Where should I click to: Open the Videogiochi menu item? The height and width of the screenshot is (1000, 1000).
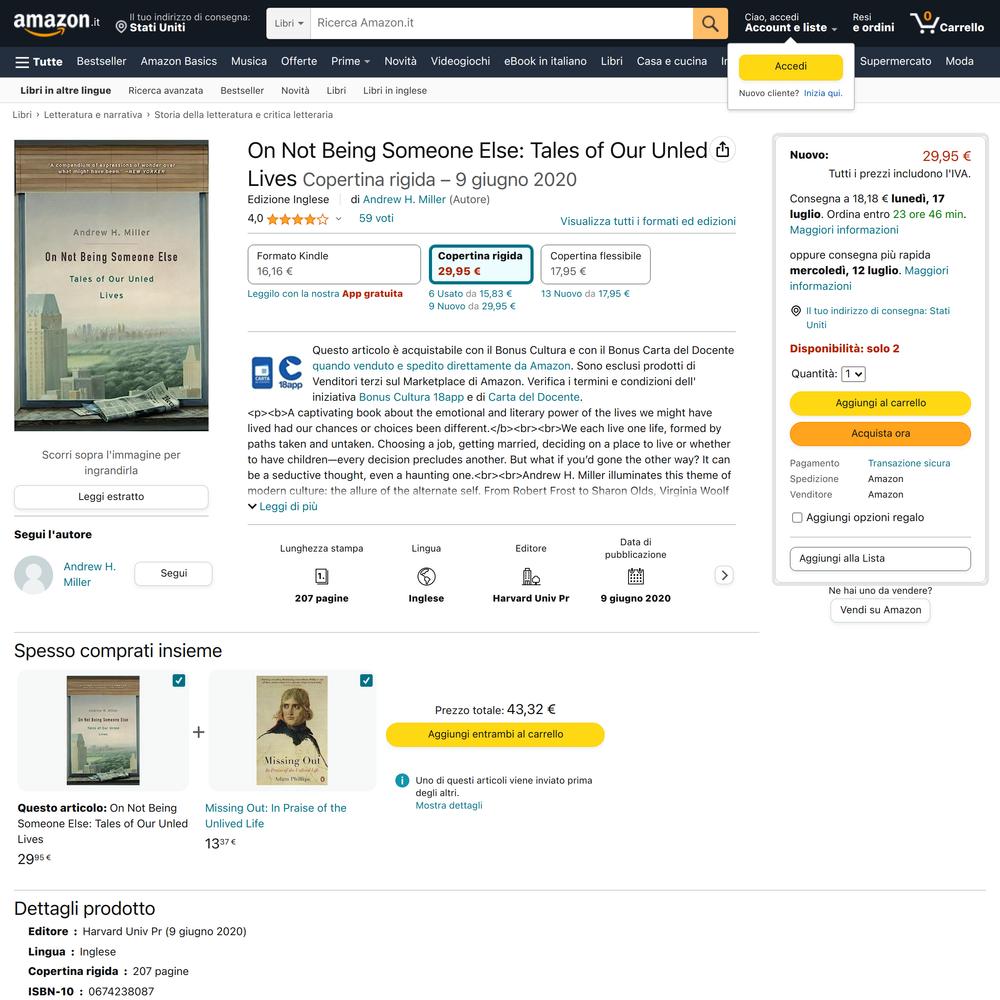tap(460, 61)
